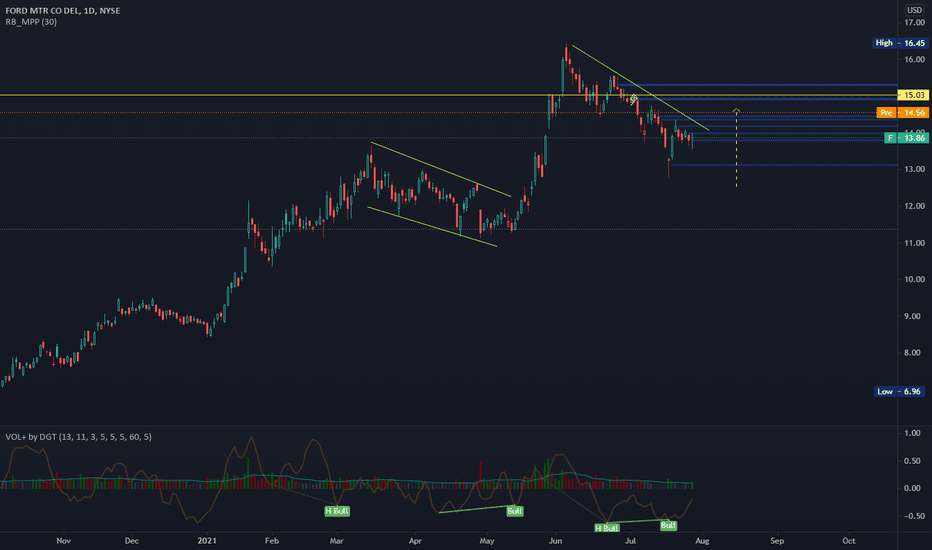The height and width of the screenshot is (550, 932).
Task: Click the H Bull label near Jul
Action: [x=607, y=528]
